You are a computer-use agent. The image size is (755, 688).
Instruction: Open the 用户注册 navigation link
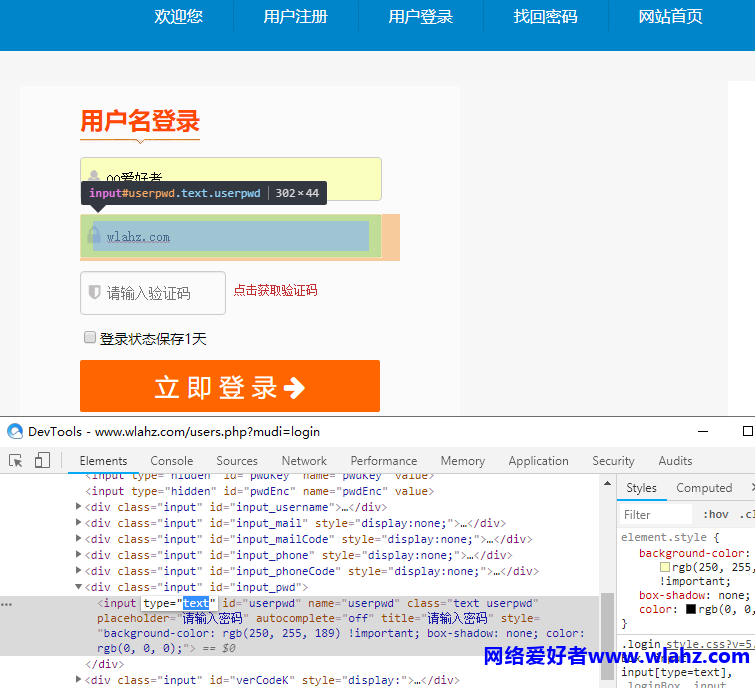(295, 17)
